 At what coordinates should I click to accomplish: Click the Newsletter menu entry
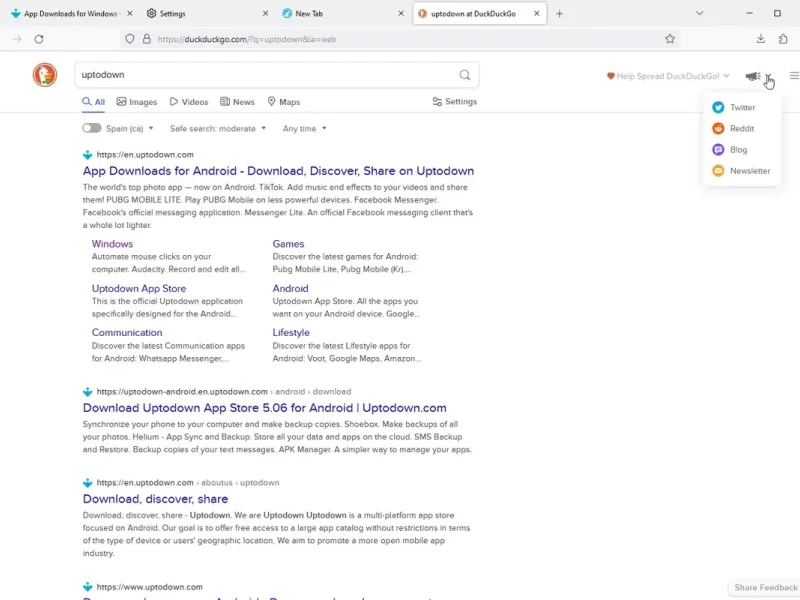[742, 171]
